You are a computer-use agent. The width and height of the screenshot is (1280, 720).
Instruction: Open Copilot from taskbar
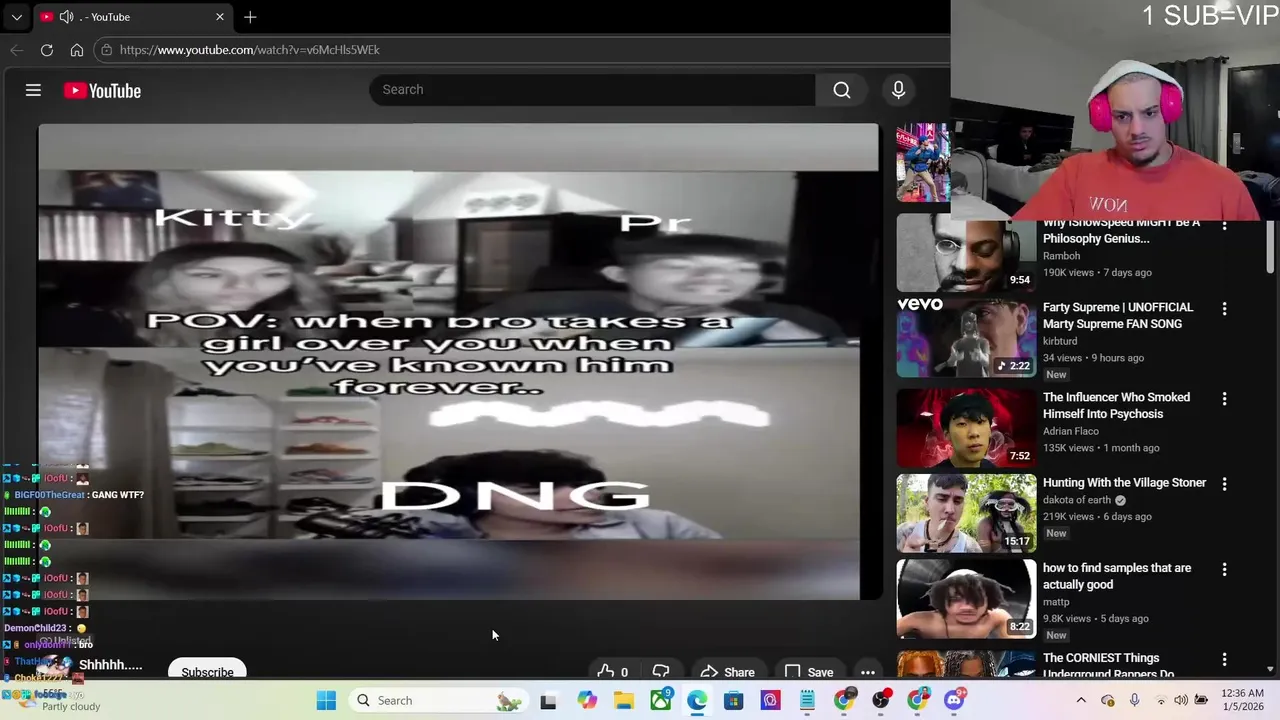coord(587,701)
